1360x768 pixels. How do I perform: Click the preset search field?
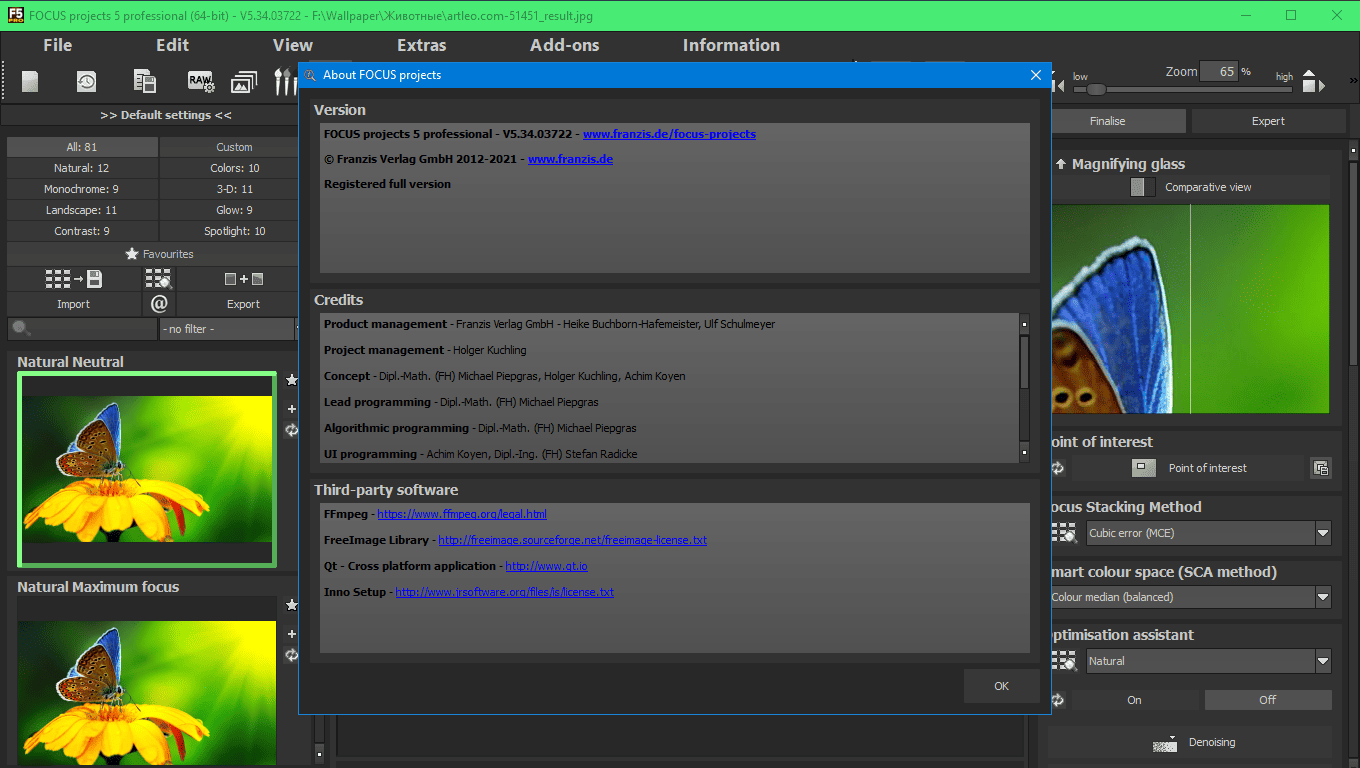82,329
